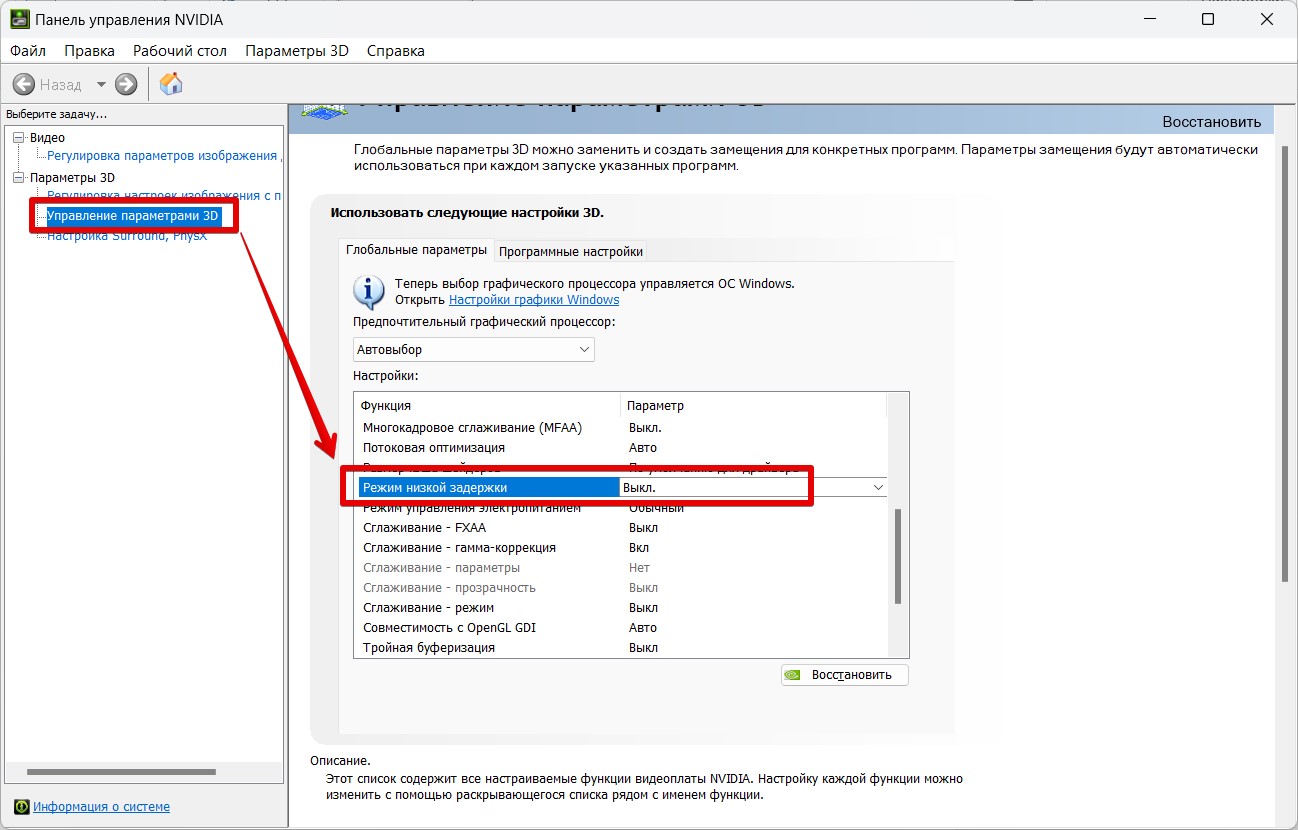
Task: Select Сглаживание - прозрачность row
Action: pyautogui.click(x=621, y=588)
